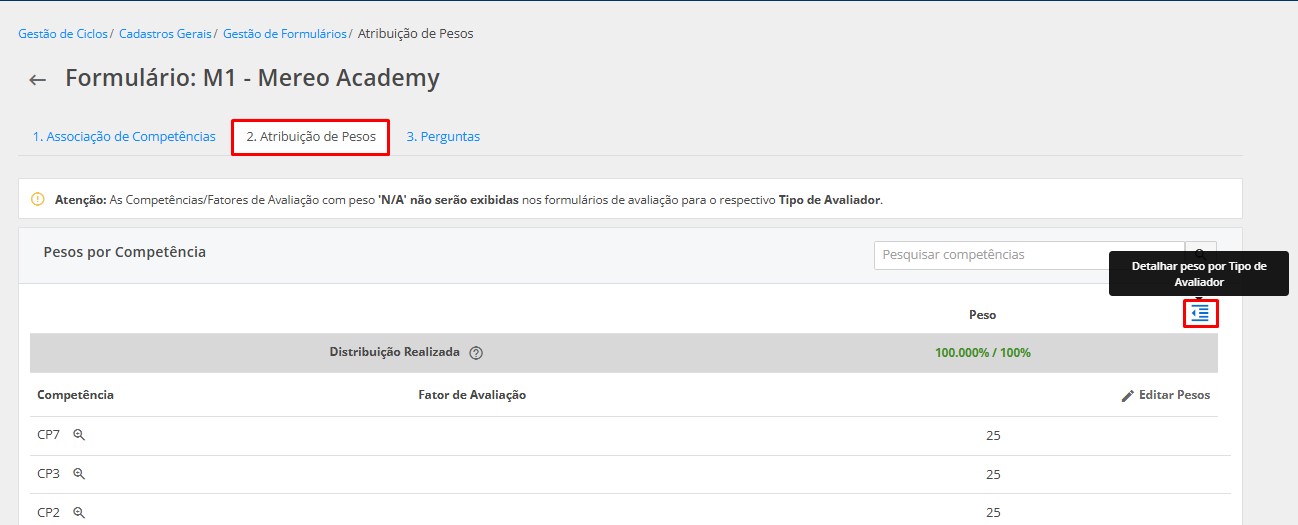Navigate to Gestão de Formulários breadcrumb
1298x525 pixels.
click(x=284, y=34)
